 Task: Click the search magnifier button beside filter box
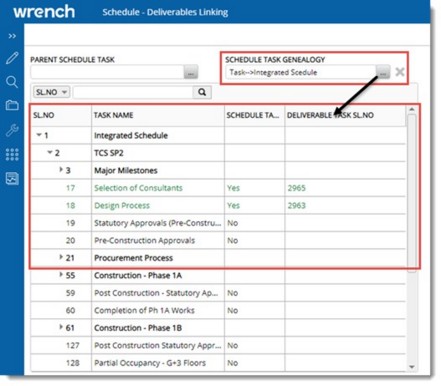pos(202,92)
